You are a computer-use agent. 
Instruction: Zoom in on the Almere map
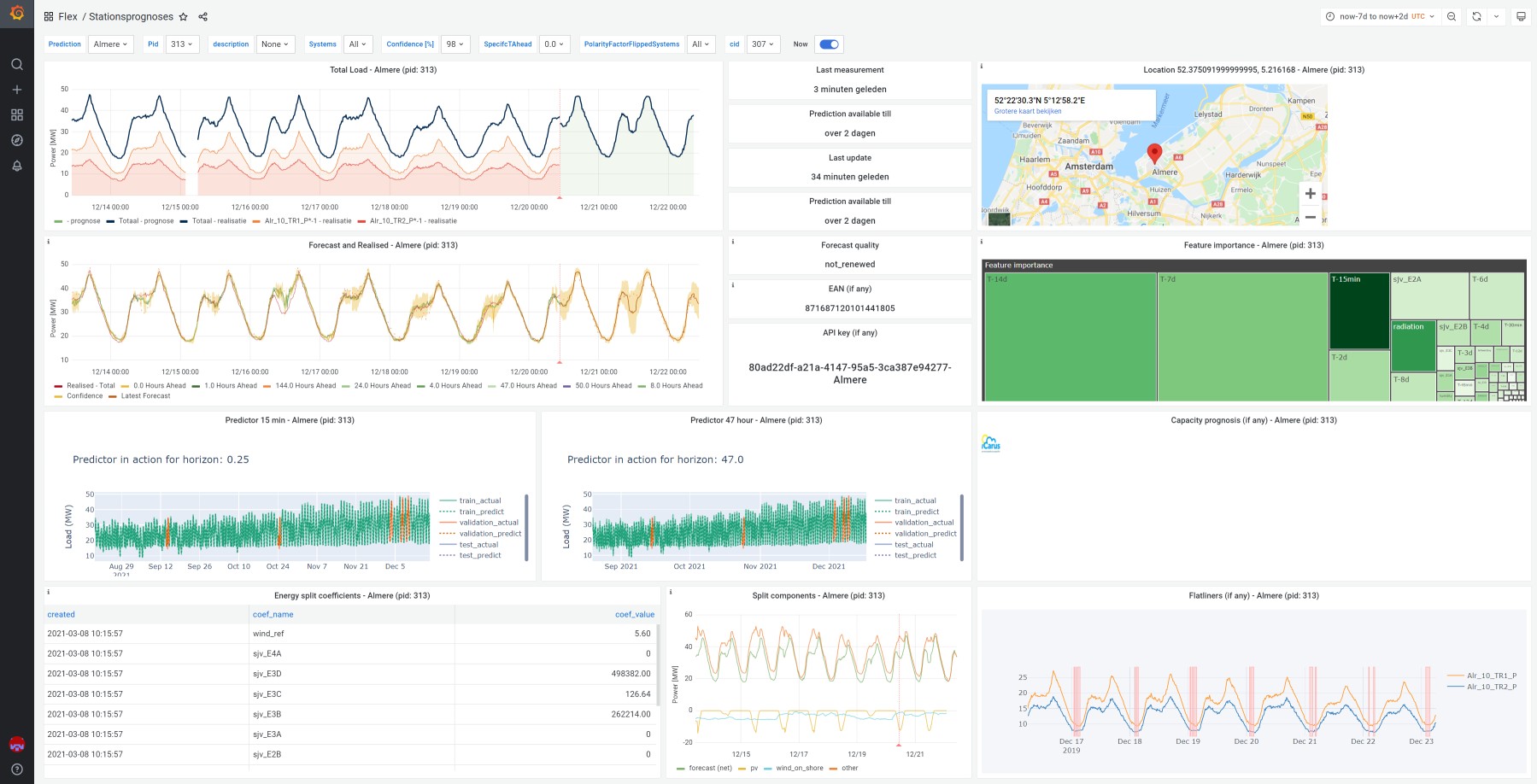(x=1311, y=194)
